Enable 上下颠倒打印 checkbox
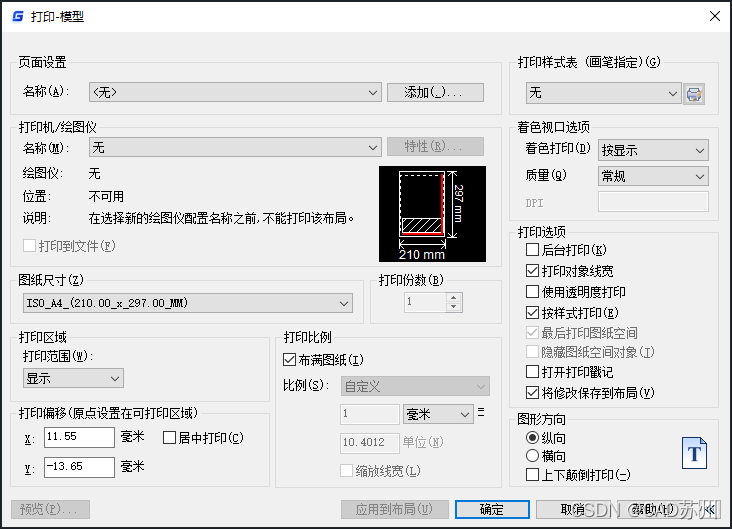Viewport: 732px width, 529px height. pyautogui.click(x=532, y=475)
